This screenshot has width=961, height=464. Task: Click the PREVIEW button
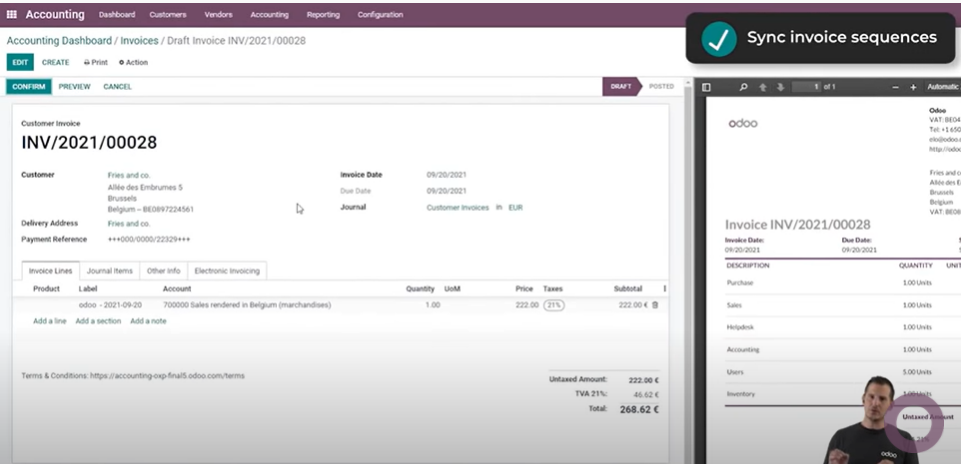(x=75, y=87)
